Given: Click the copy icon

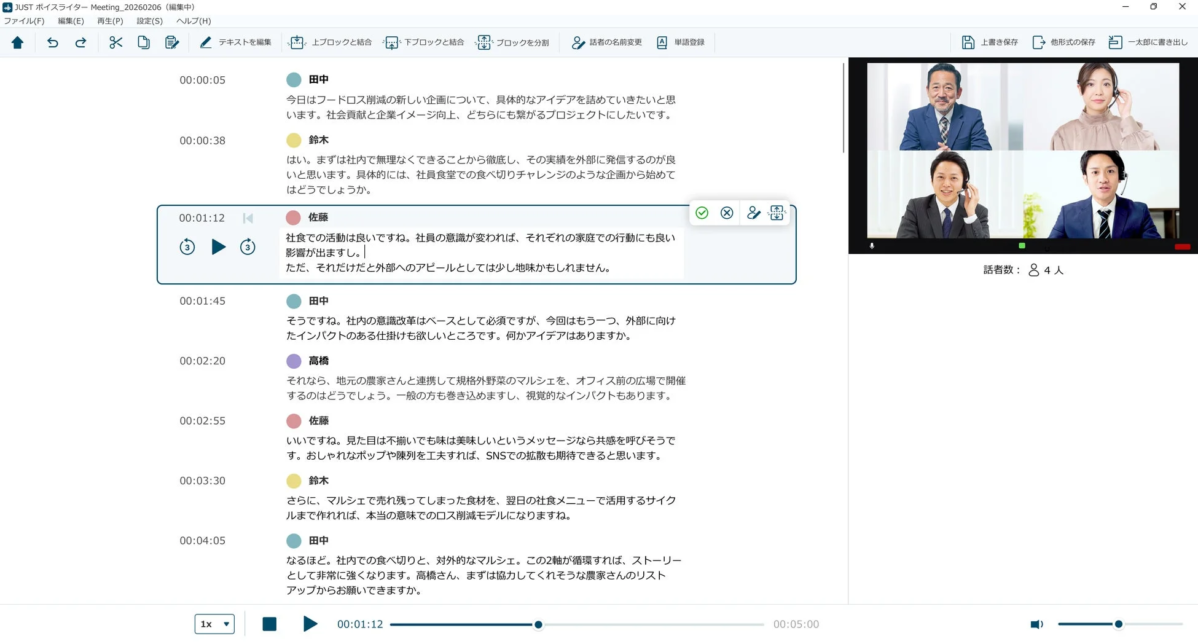Looking at the screenshot, I should [144, 42].
